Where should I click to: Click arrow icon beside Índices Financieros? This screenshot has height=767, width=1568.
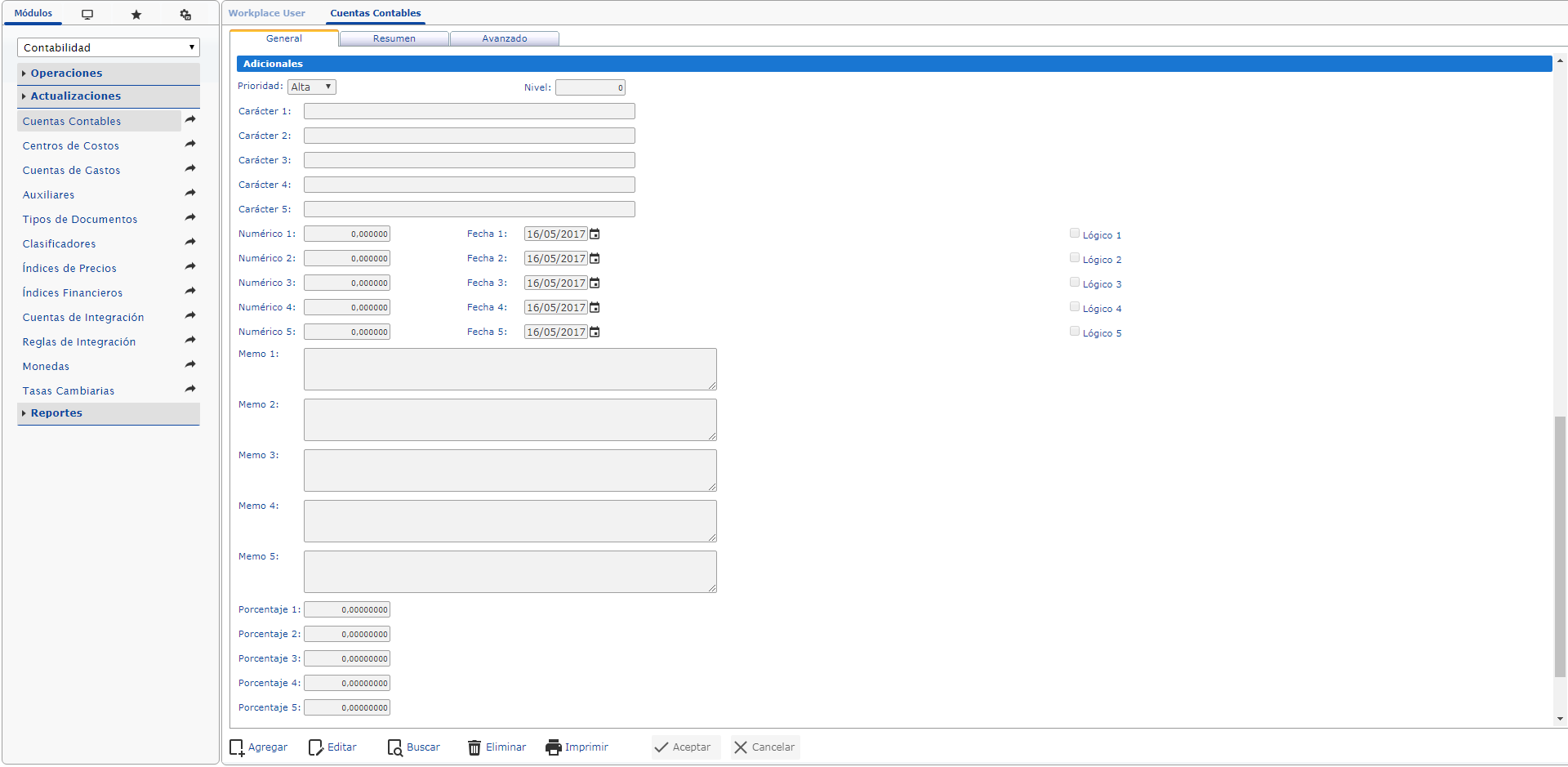pos(190,291)
